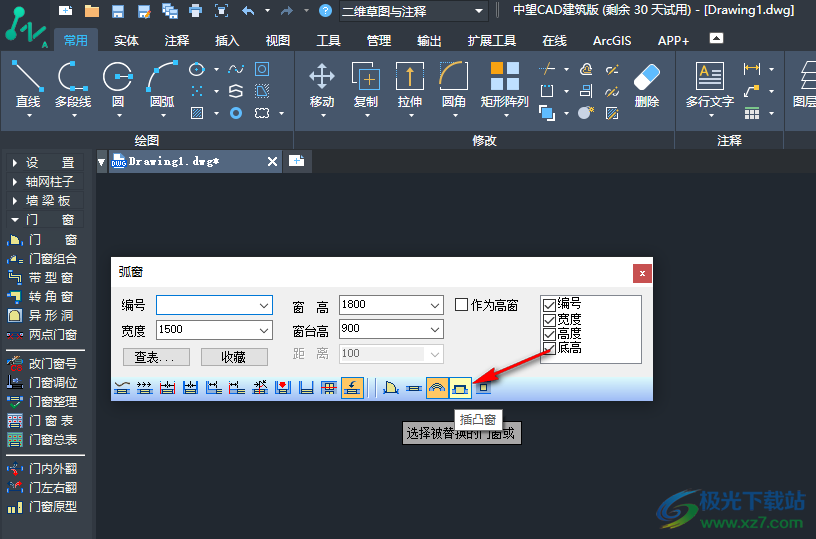Click the save icon in quick access toolbar

click(x=118, y=10)
